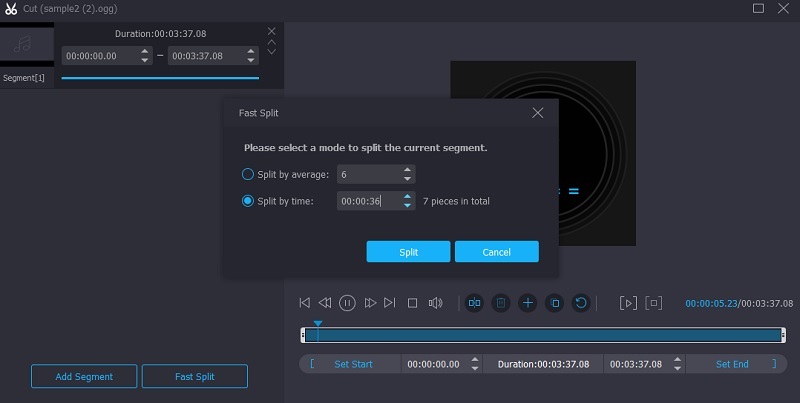Move the segment up with chevron

pos(271,42)
